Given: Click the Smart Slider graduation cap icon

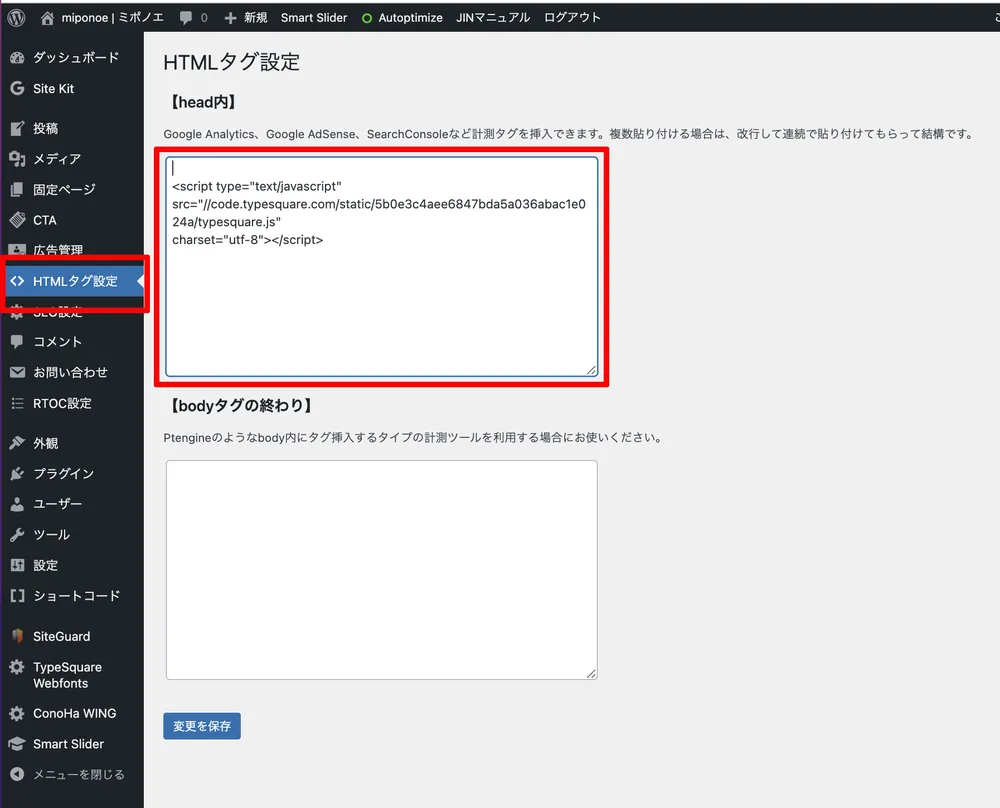Looking at the screenshot, I should [17, 744].
